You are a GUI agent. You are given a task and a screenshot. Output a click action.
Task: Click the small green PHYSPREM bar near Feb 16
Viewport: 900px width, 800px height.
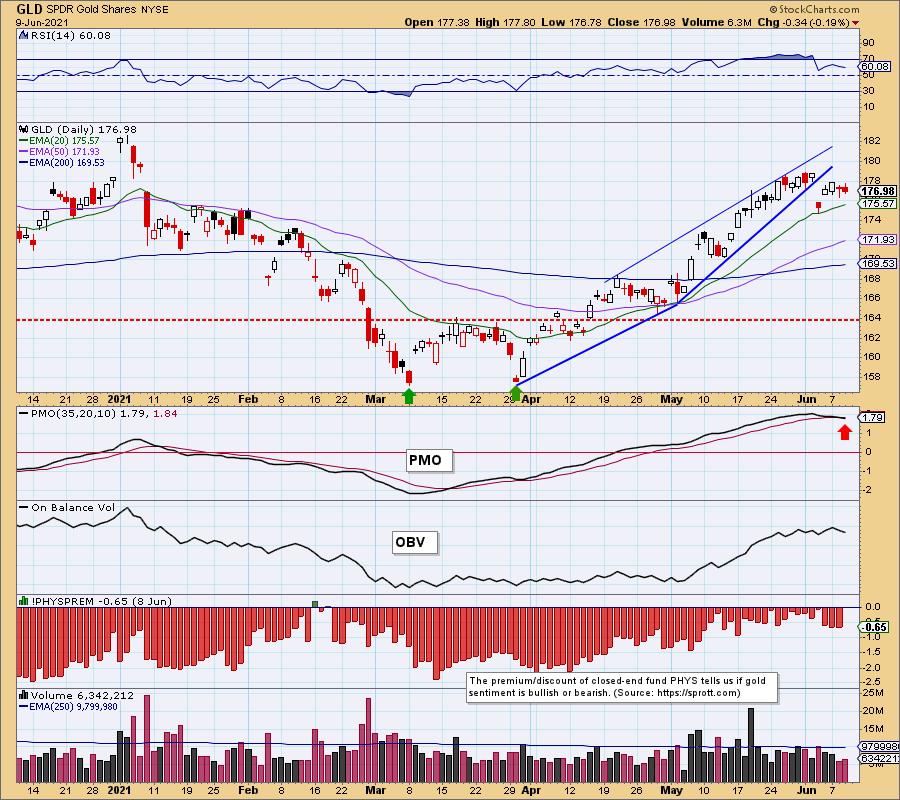click(x=315, y=604)
